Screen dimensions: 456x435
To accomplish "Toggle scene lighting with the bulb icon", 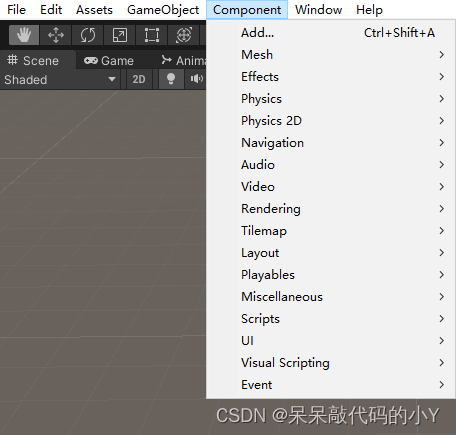I will click(171, 79).
